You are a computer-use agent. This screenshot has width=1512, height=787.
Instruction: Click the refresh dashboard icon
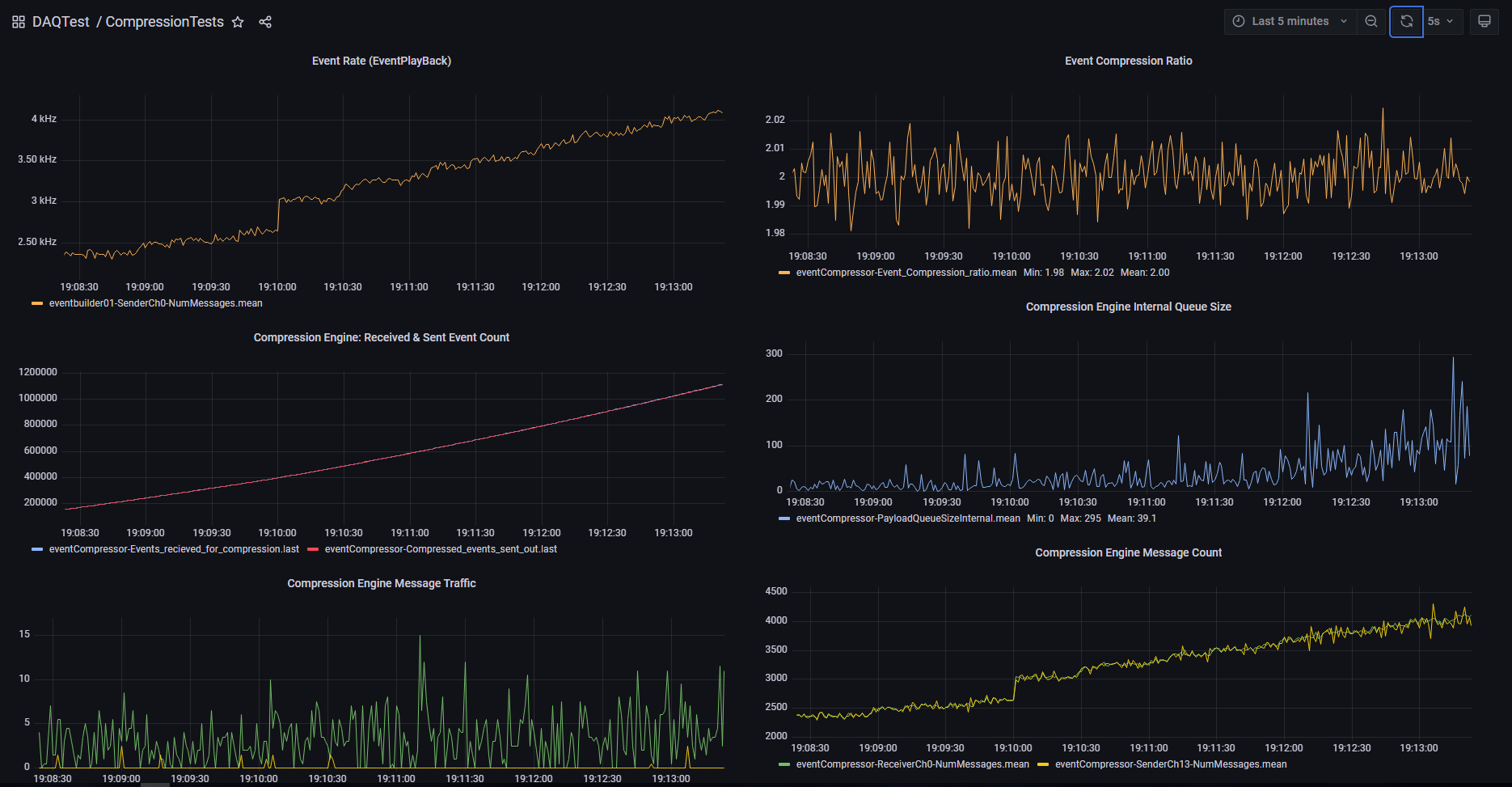pyautogui.click(x=1406, y=21)
